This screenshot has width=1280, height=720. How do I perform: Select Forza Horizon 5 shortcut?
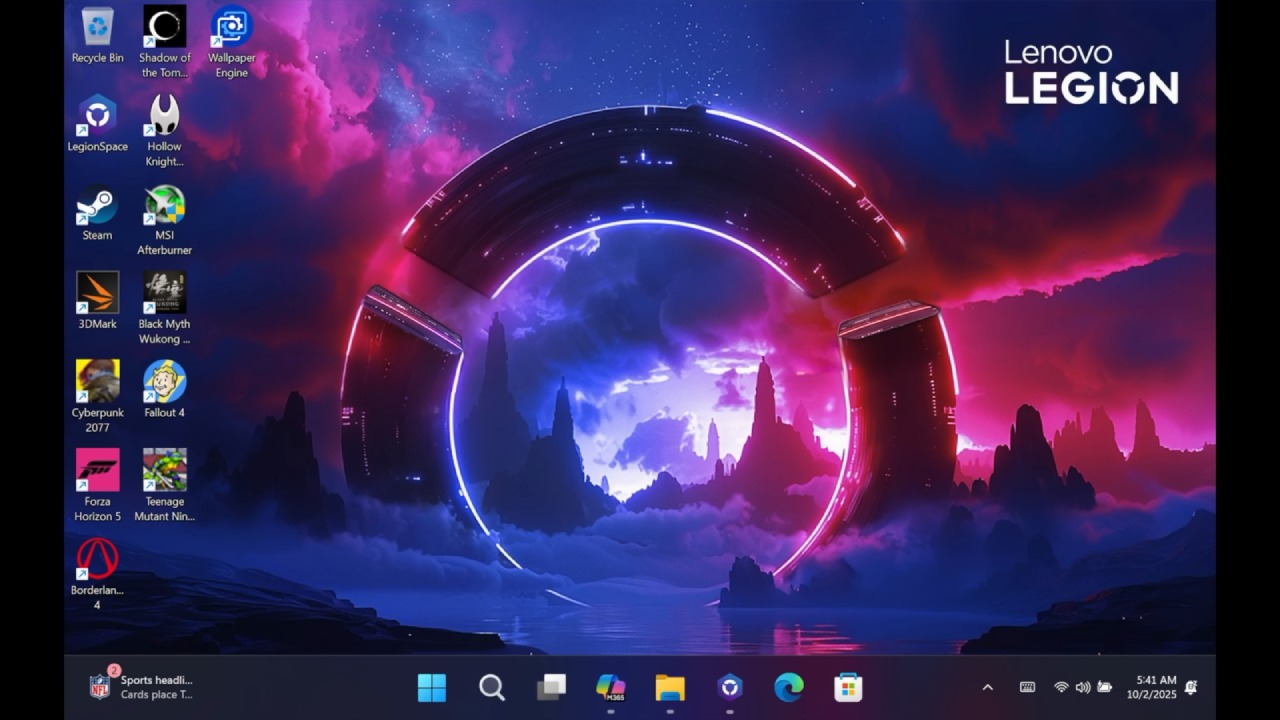[97, 485]
